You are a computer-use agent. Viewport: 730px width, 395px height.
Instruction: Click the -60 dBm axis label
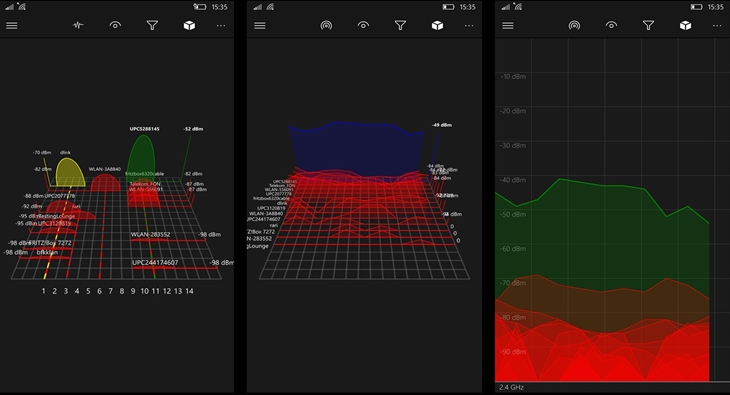(x=513, y=248)
